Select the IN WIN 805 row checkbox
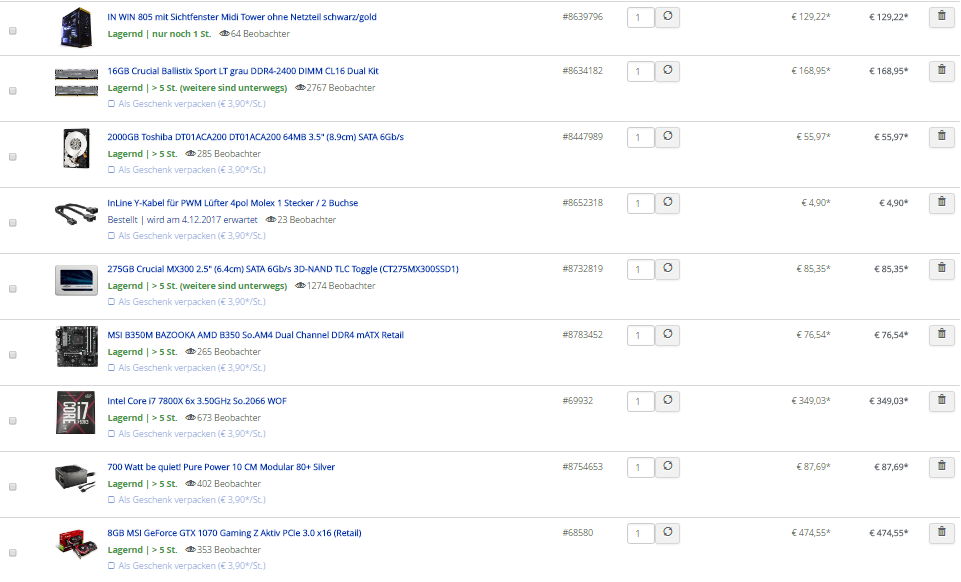Image resolution: width=961 pixels, height=582 pixels. [13, 31]
